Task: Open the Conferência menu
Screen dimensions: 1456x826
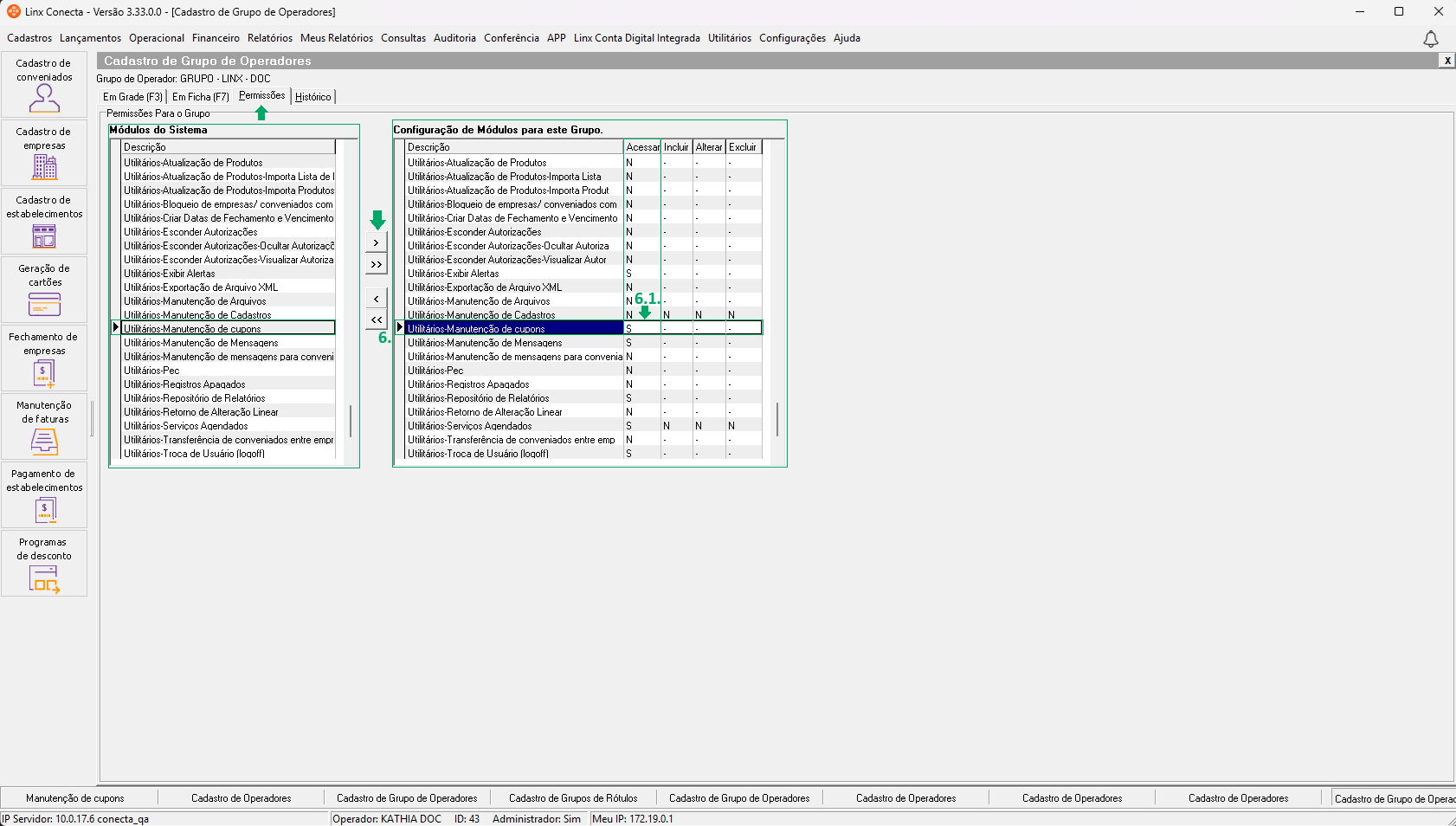Action: pyautogui.click(x=512, y=38)
